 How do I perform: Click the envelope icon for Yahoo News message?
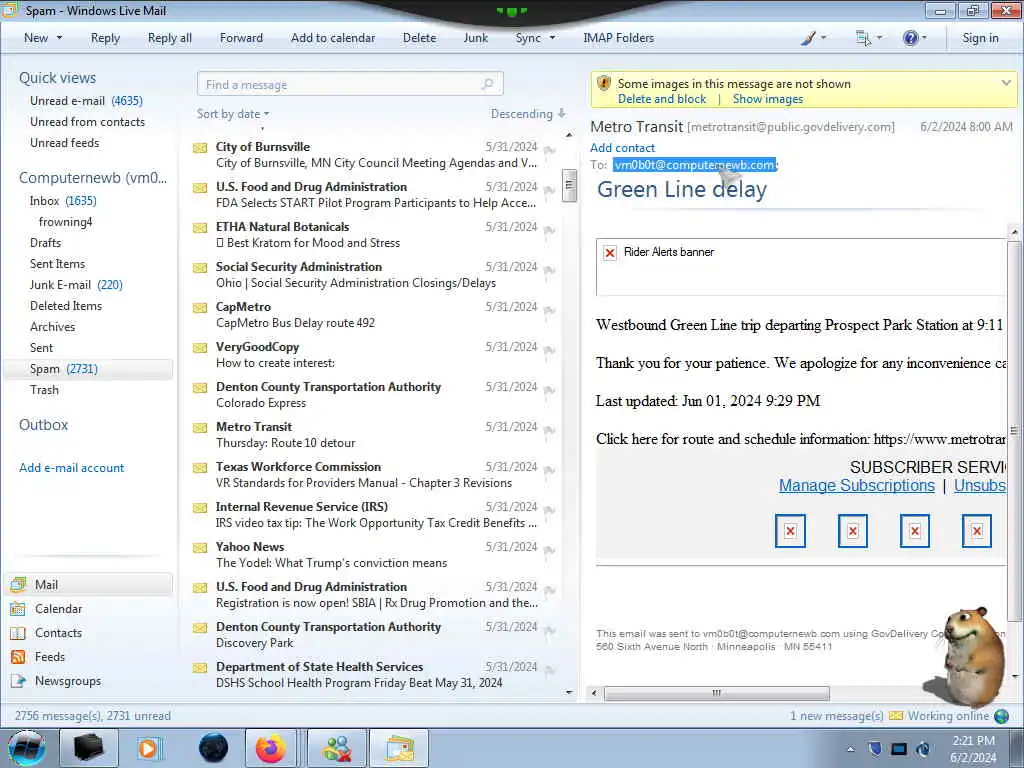click(x=200, y=548)
